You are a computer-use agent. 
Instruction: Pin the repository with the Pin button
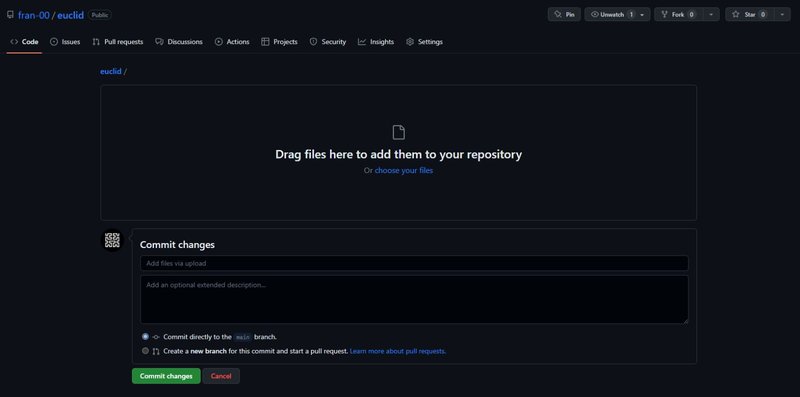[x=564, y=14]
